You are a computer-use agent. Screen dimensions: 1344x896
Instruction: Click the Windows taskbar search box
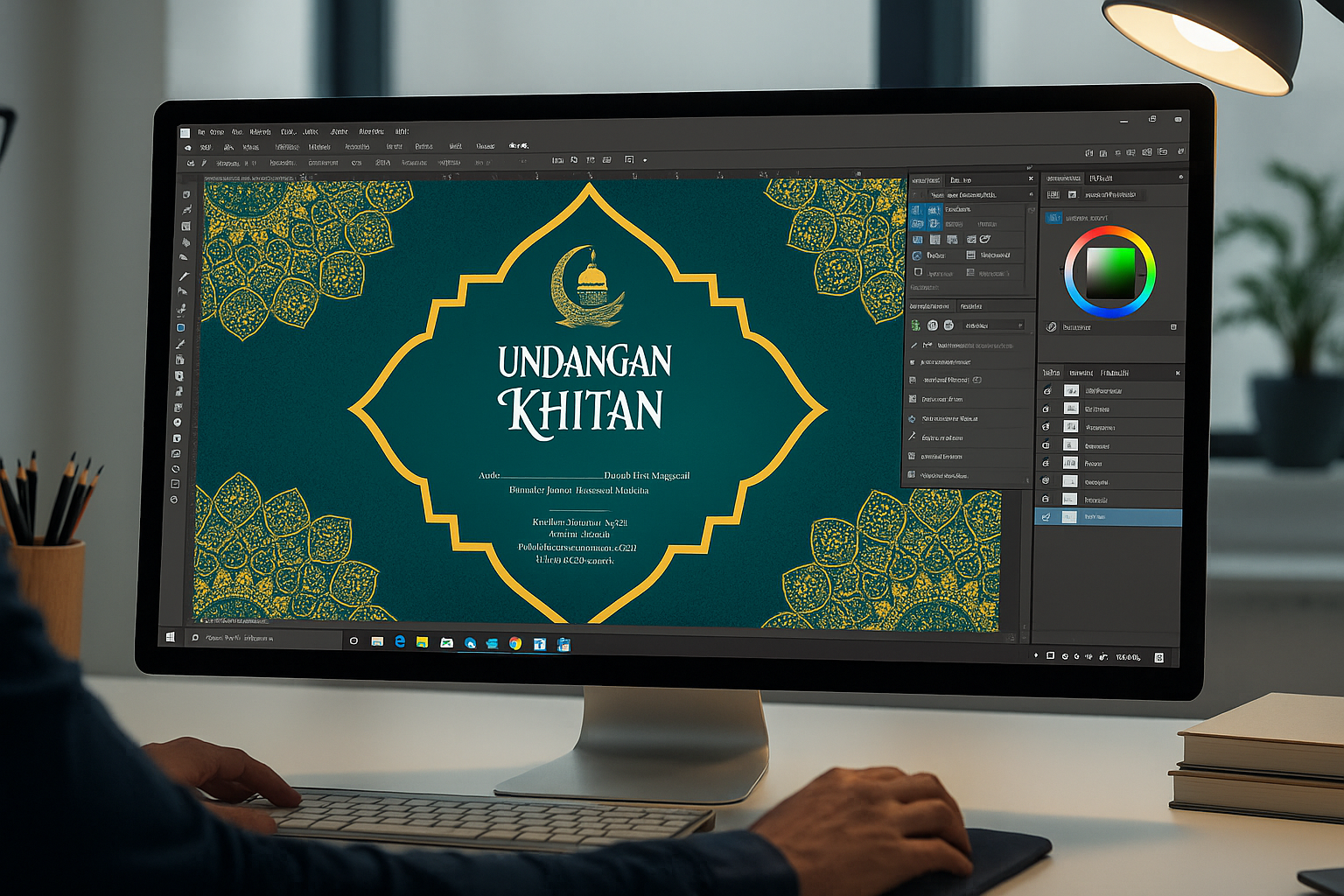(x=262, y=639)
